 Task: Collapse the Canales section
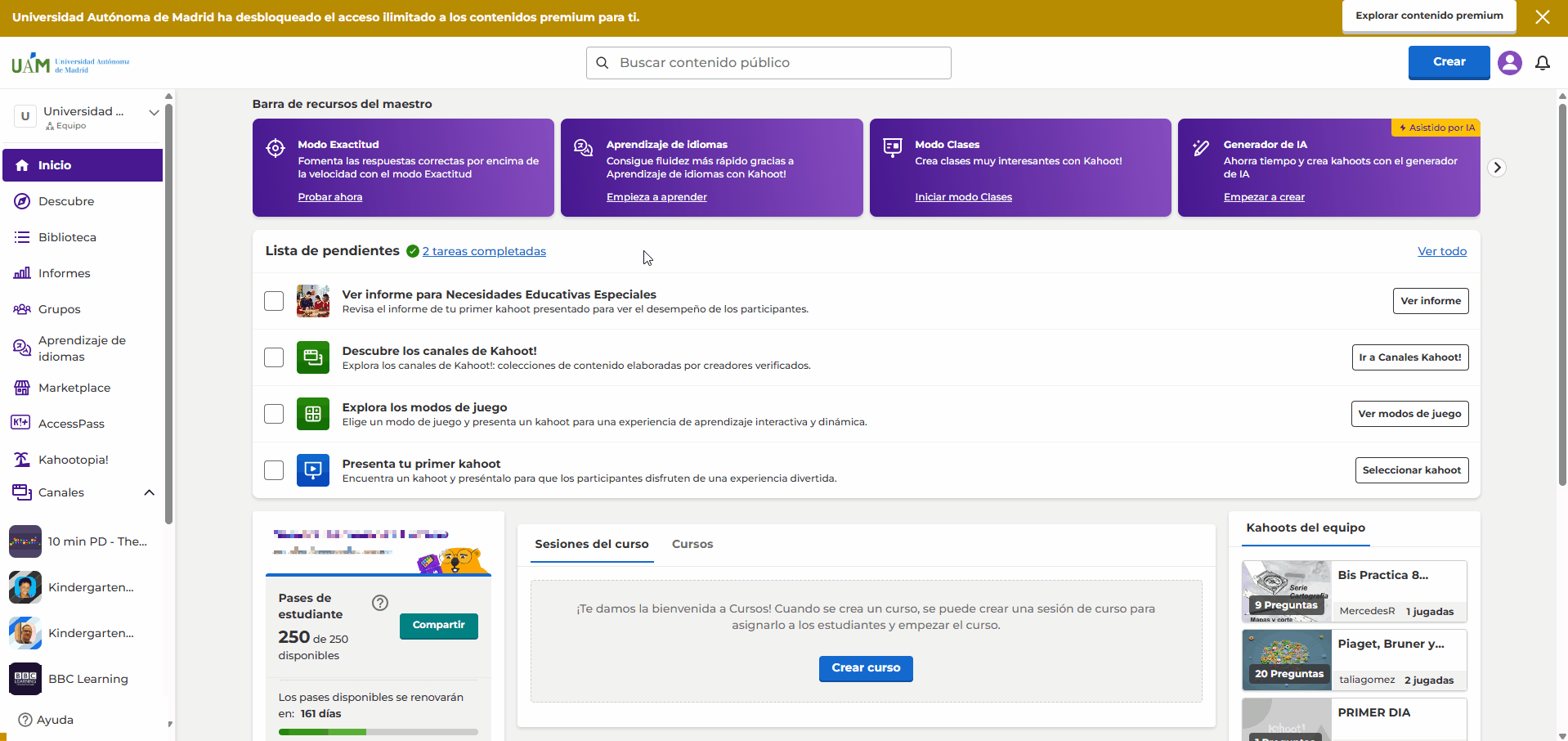coord(149,492)
